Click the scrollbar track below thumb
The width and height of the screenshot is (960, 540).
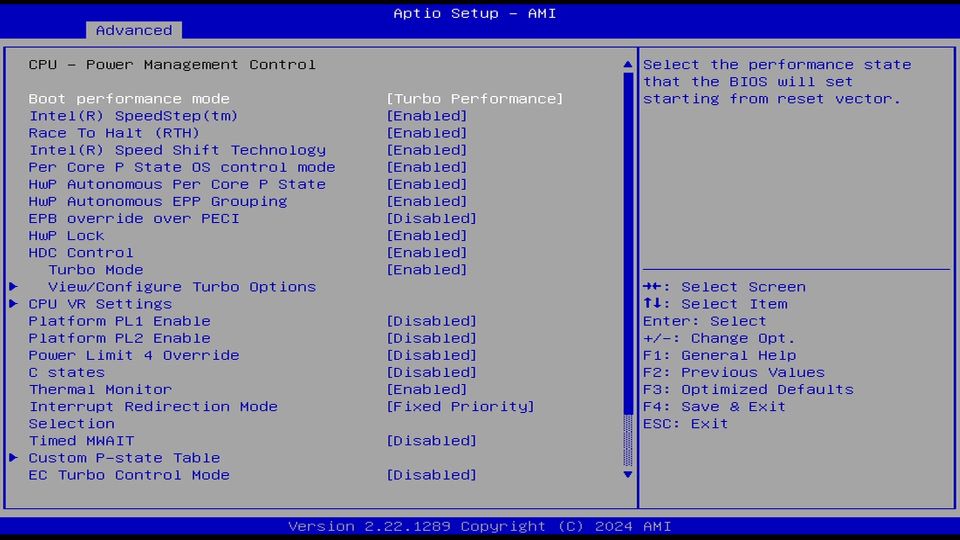(x=628, y=441)
